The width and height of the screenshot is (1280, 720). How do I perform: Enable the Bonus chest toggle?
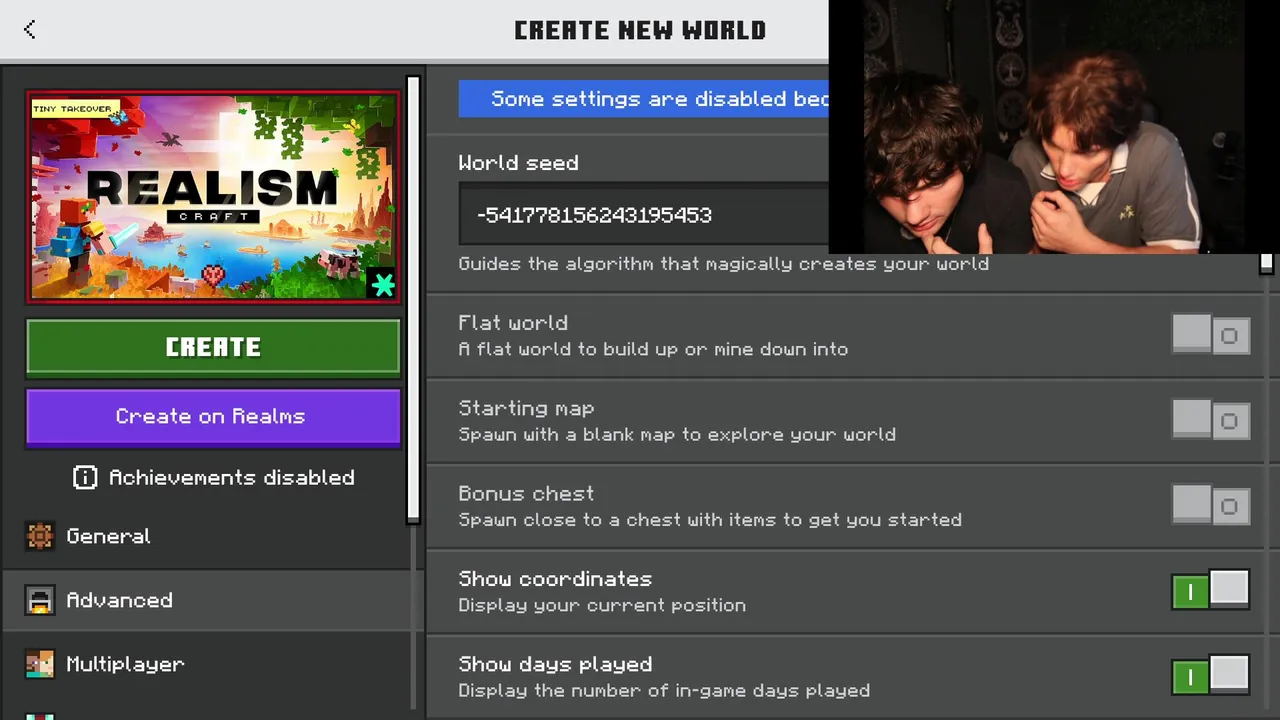(1210, 506)
